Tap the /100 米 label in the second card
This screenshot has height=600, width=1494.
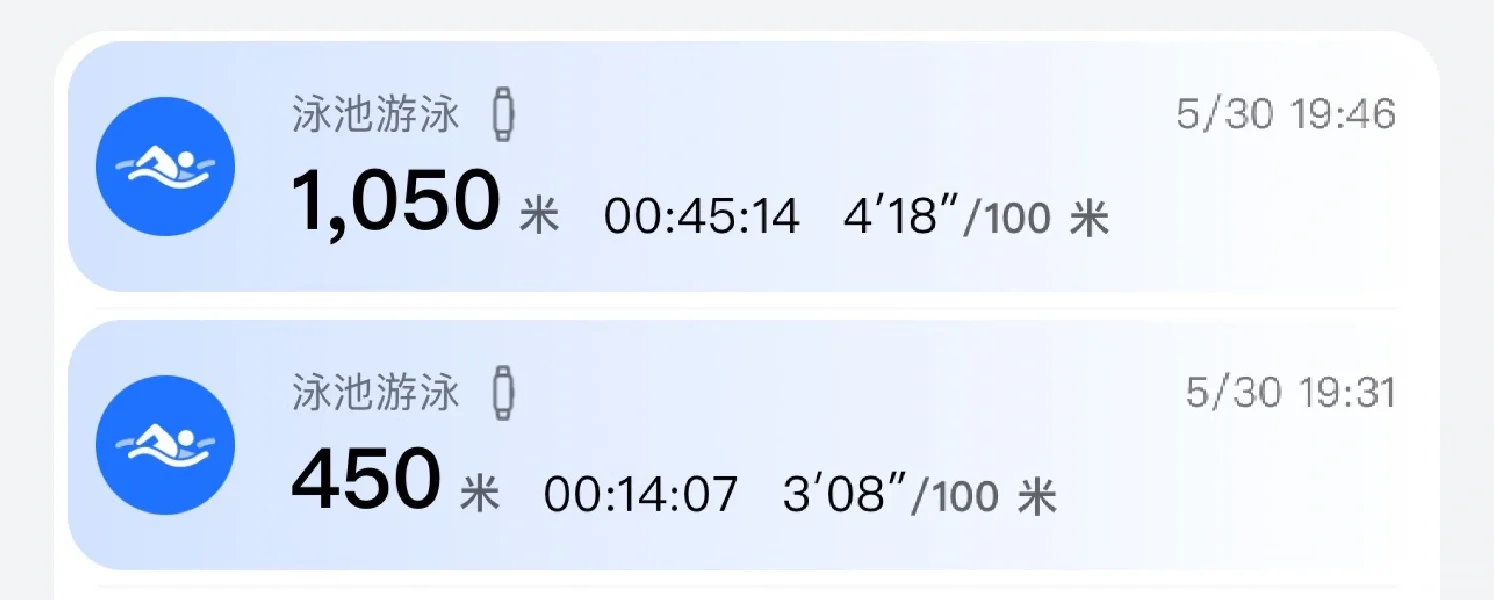point(982,495)
